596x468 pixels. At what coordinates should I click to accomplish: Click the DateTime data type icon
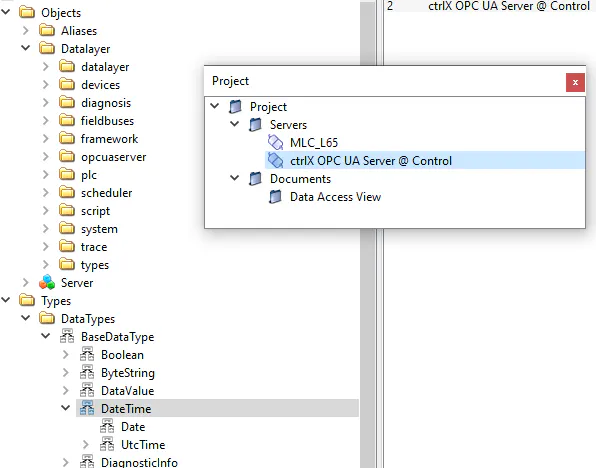[87, 408]
